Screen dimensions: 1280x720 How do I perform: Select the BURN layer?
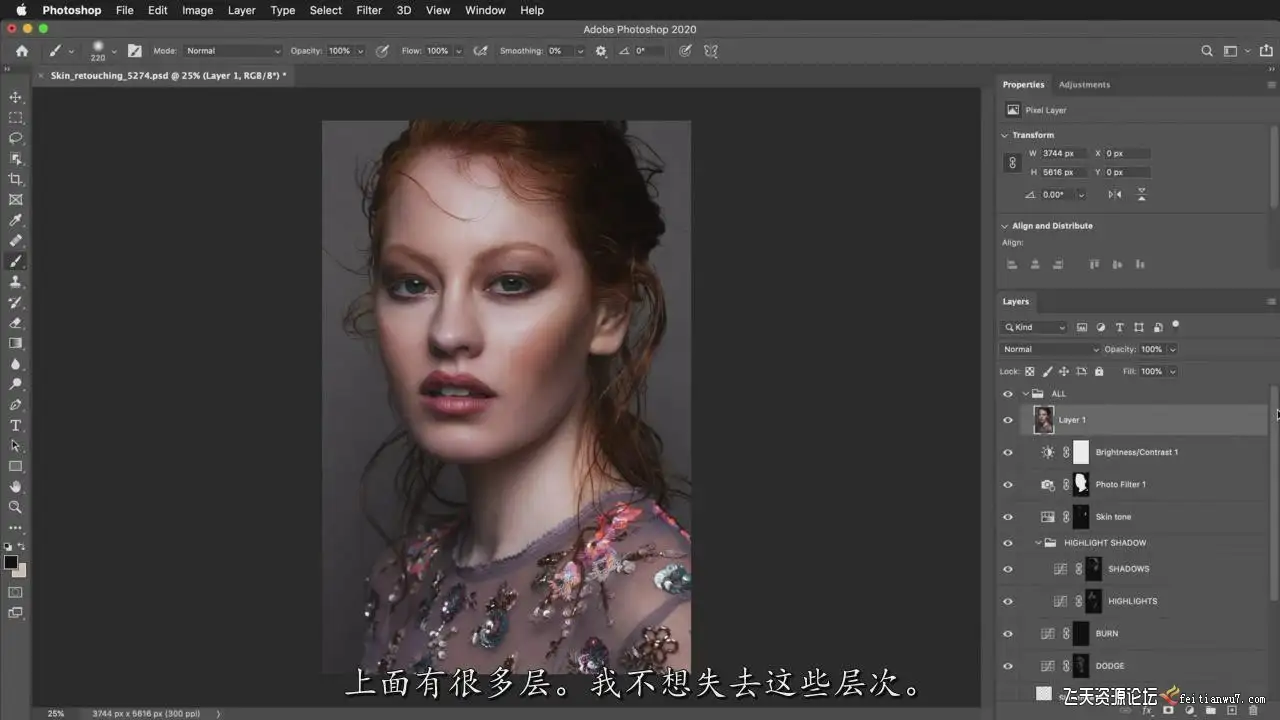coord(1106,633)
